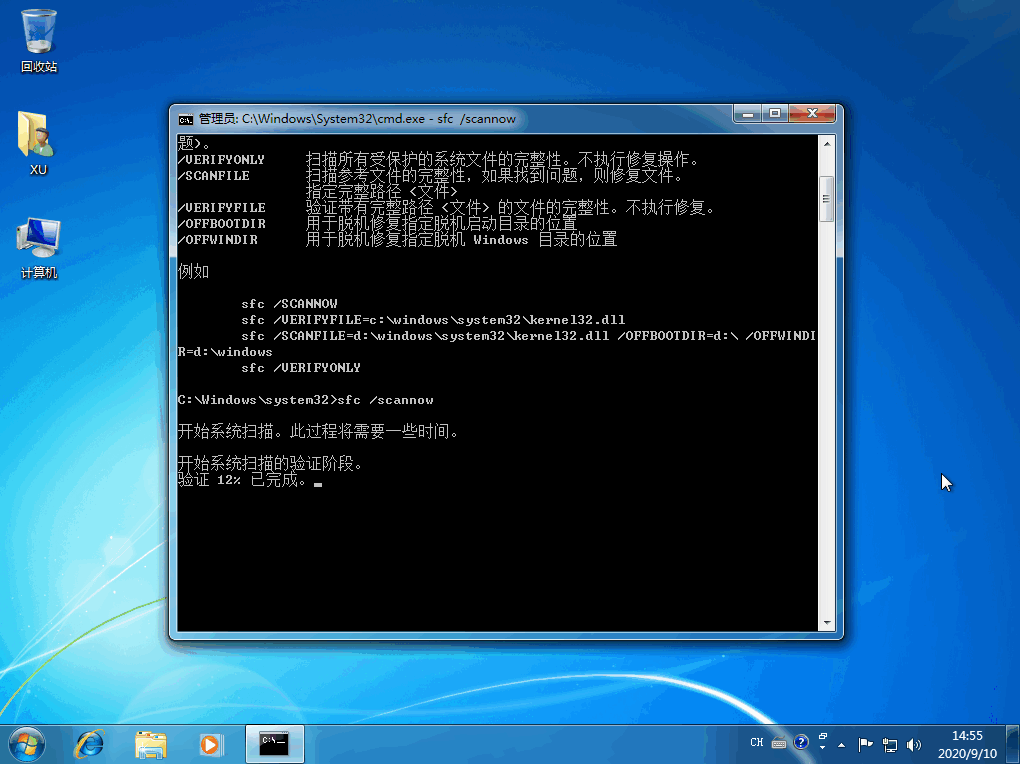Viewport: 1020px width, 764px height.
Task: Open language bar help question mark
Action: (801, 743)
